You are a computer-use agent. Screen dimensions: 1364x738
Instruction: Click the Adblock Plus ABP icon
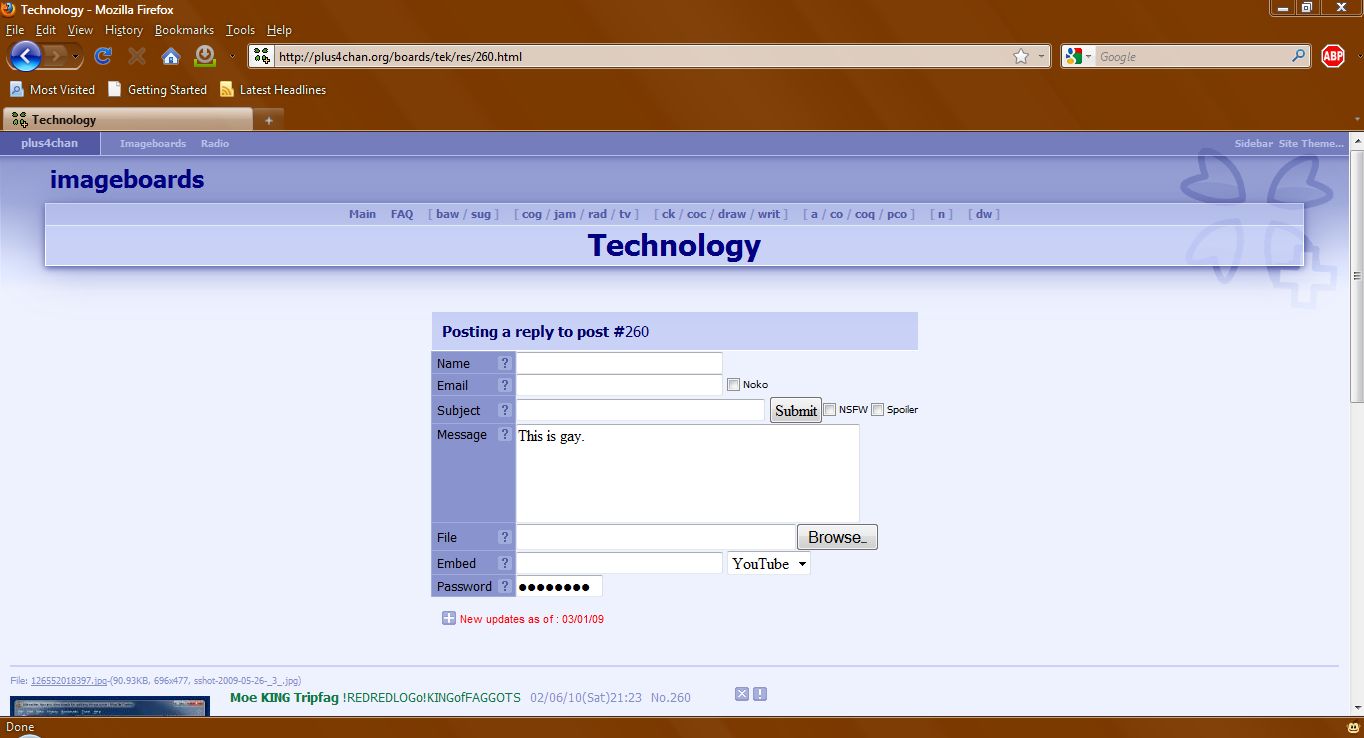click(1332, 57)
